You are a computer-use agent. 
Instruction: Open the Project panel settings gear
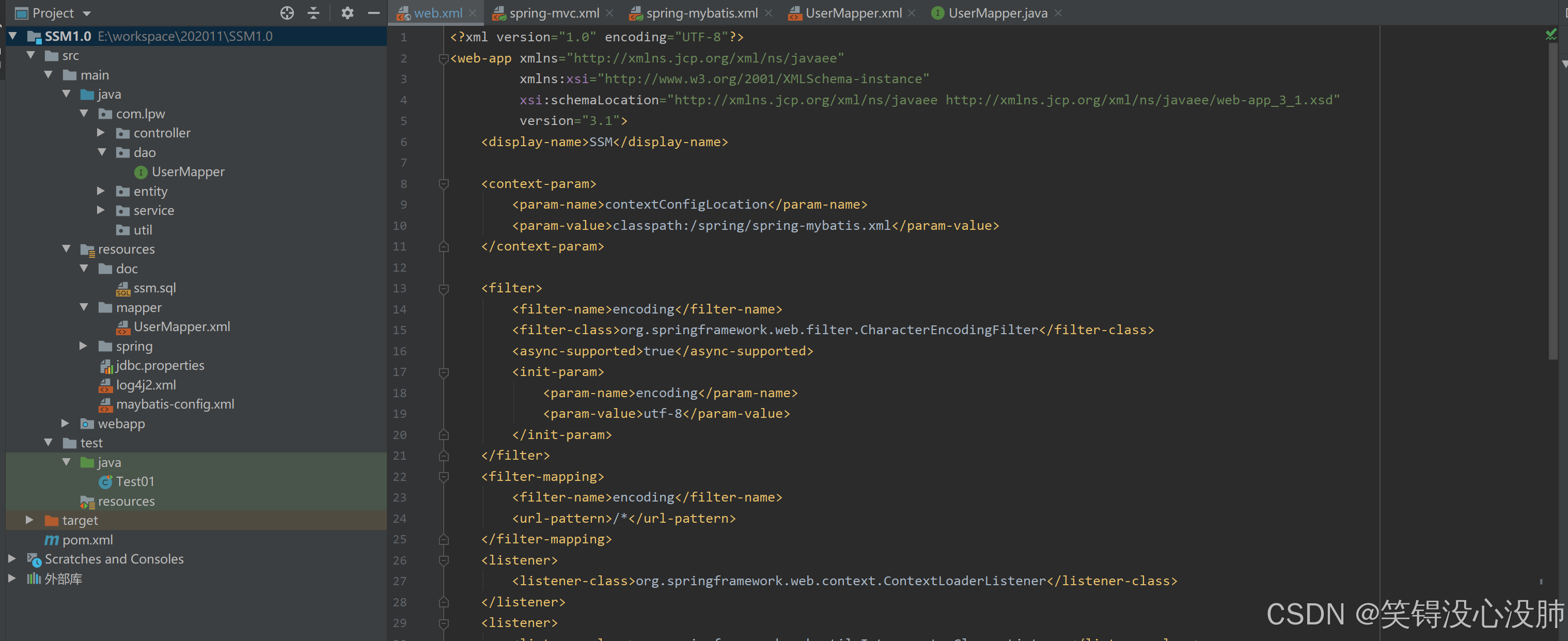(x=347, y=13)
